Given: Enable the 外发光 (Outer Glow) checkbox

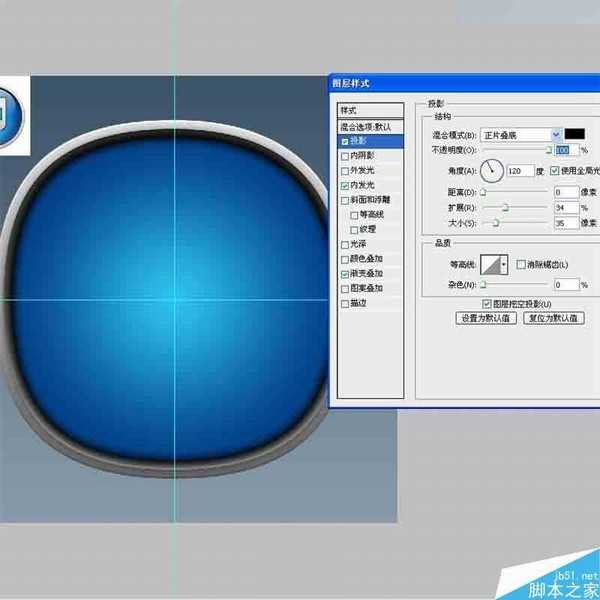Looking at the screenshot, I should 346,170.
